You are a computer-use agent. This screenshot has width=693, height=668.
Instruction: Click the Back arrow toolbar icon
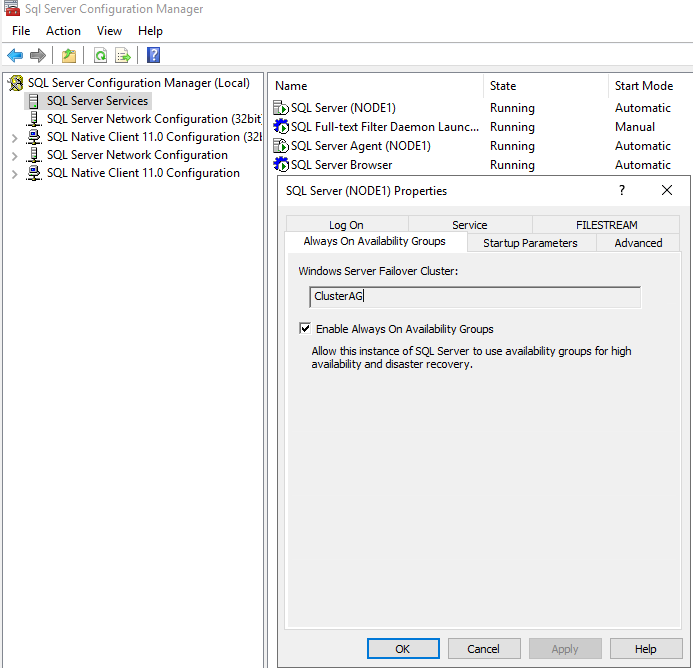coord(15,55)
